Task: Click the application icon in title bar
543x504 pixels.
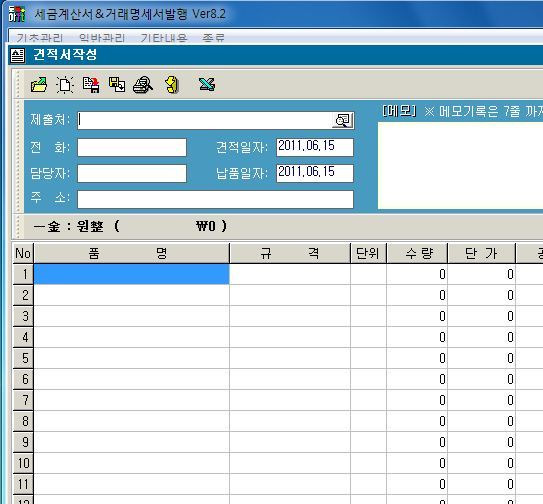Action: 17,14
